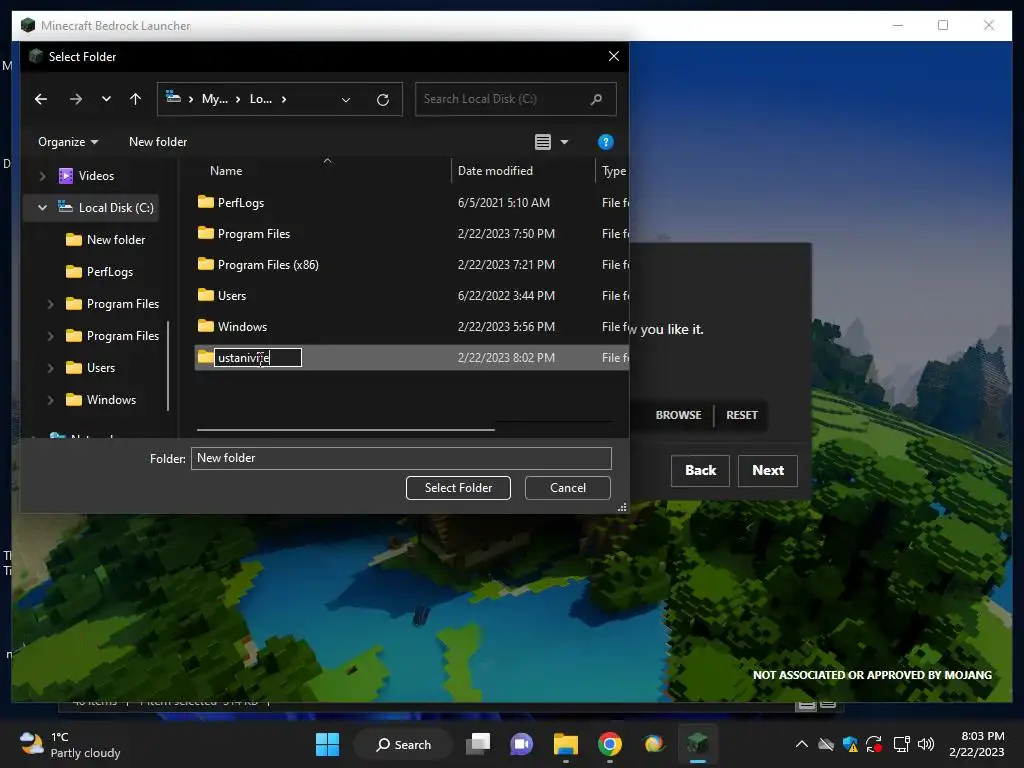The image size is (1024, 768).
Task: Click horizontal scrollbar in file list
Action: [x=345, y=430]
